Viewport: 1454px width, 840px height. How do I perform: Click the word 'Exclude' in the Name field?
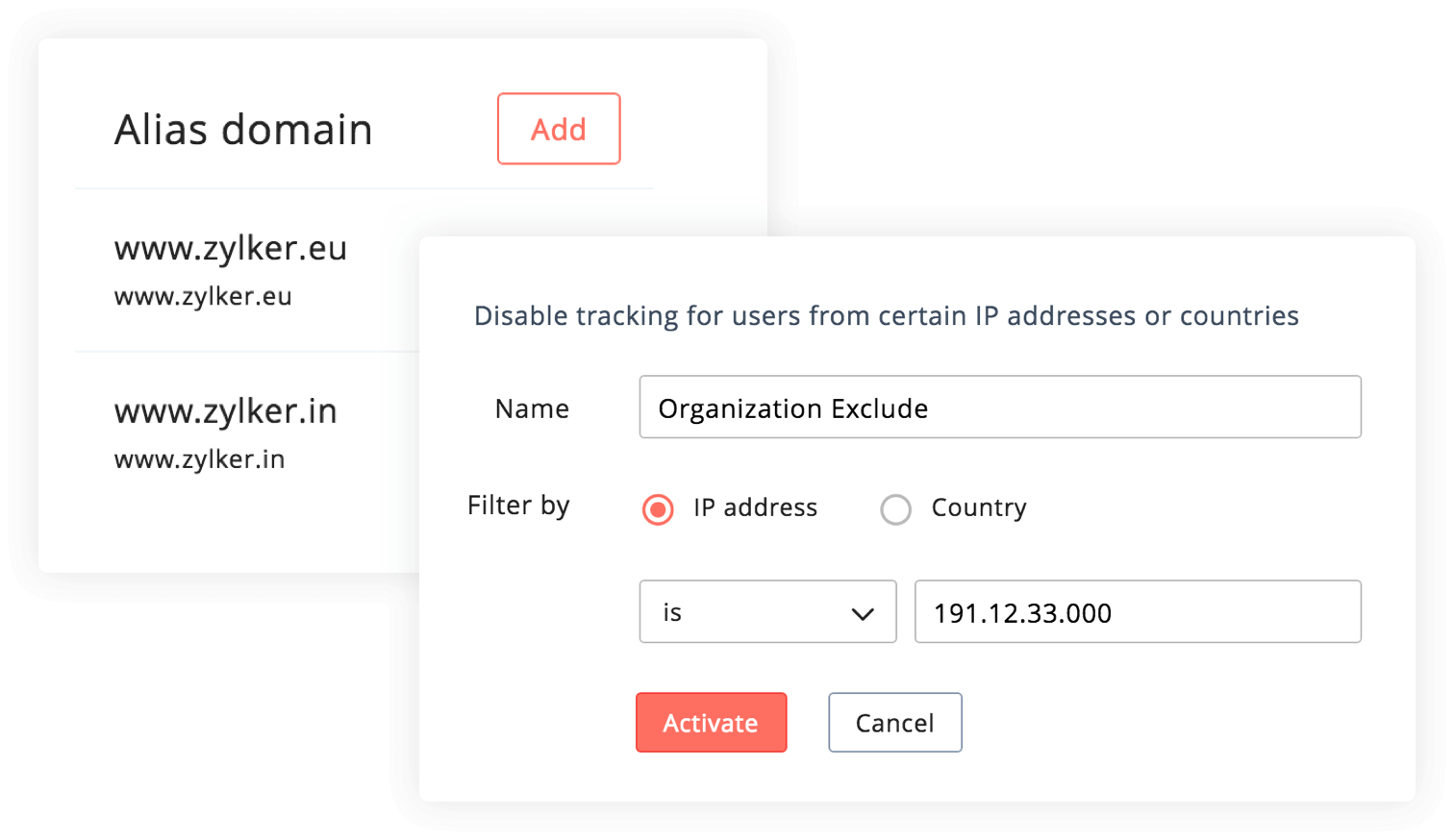[880, 408]
